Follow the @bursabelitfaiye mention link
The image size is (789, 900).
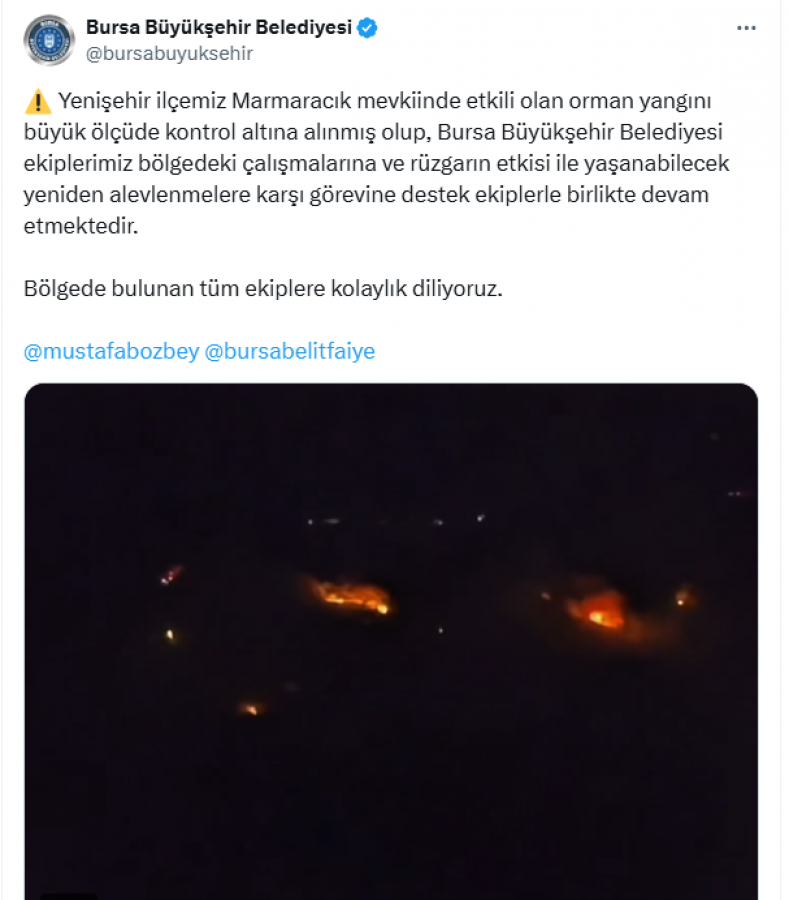point(290,351)
